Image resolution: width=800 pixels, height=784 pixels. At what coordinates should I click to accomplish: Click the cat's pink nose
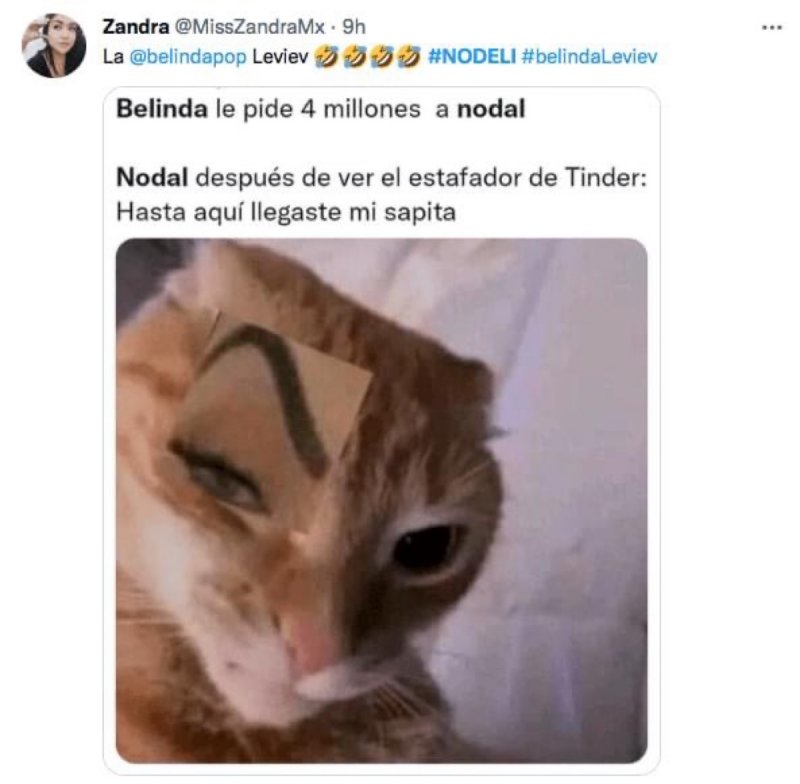(x=311, y=643)
